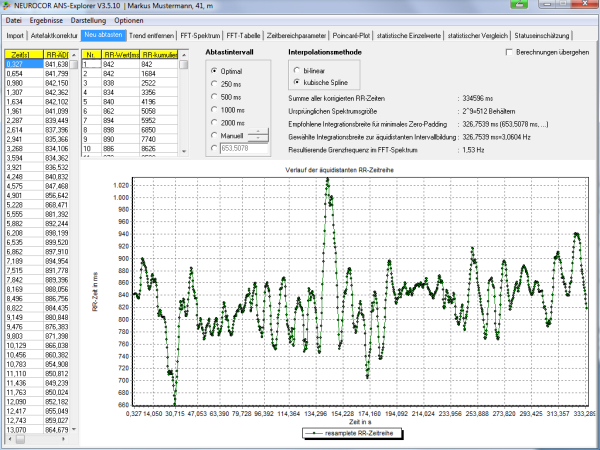Click the cell with value 868,471
Image resolution: width=600 pixels, height=450 pixels.
pos(56,205)
